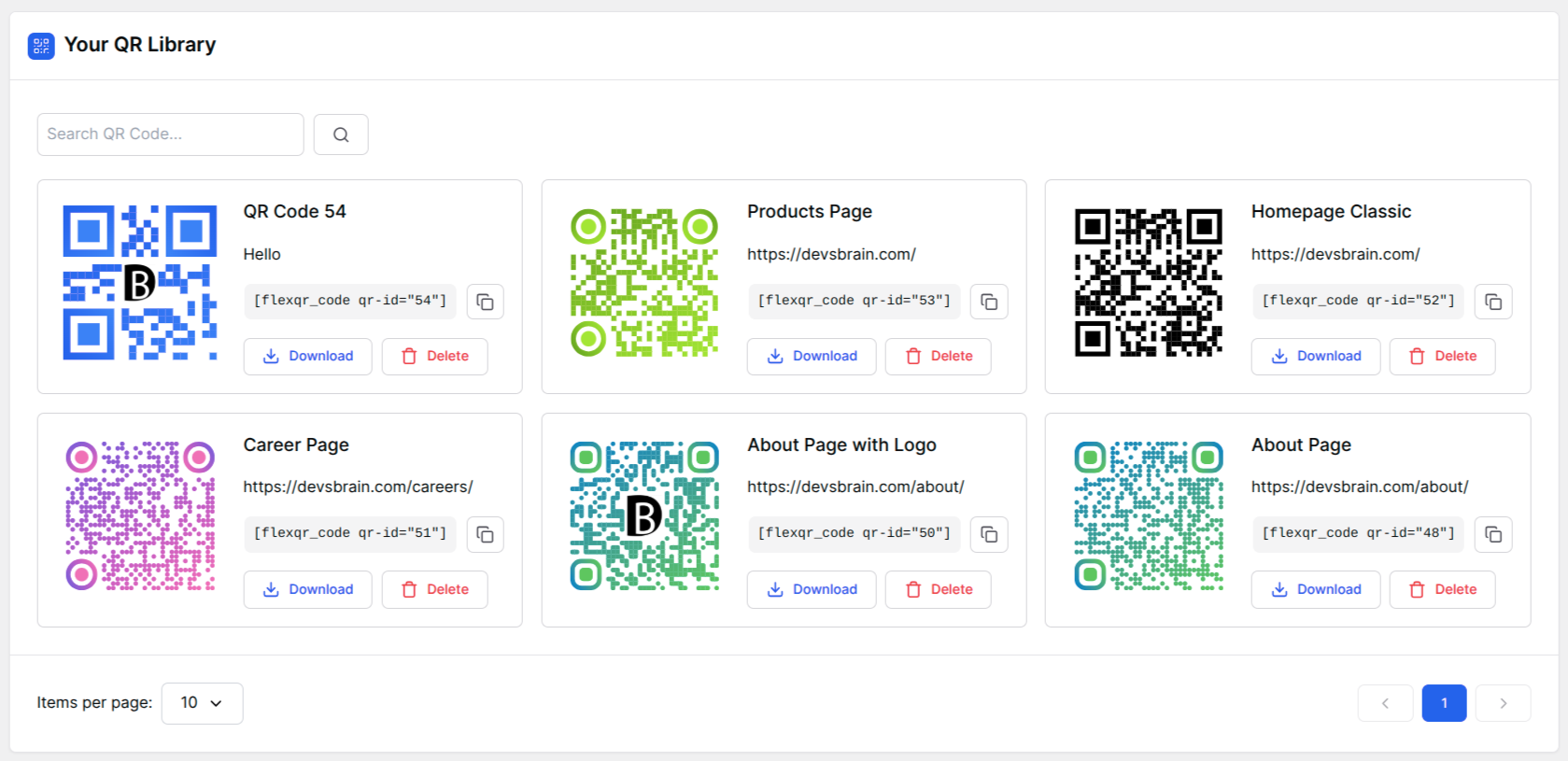This screenshot has width=1568, height=761.
Task: Open the items per page dropdown
Action: pos(203,703)
